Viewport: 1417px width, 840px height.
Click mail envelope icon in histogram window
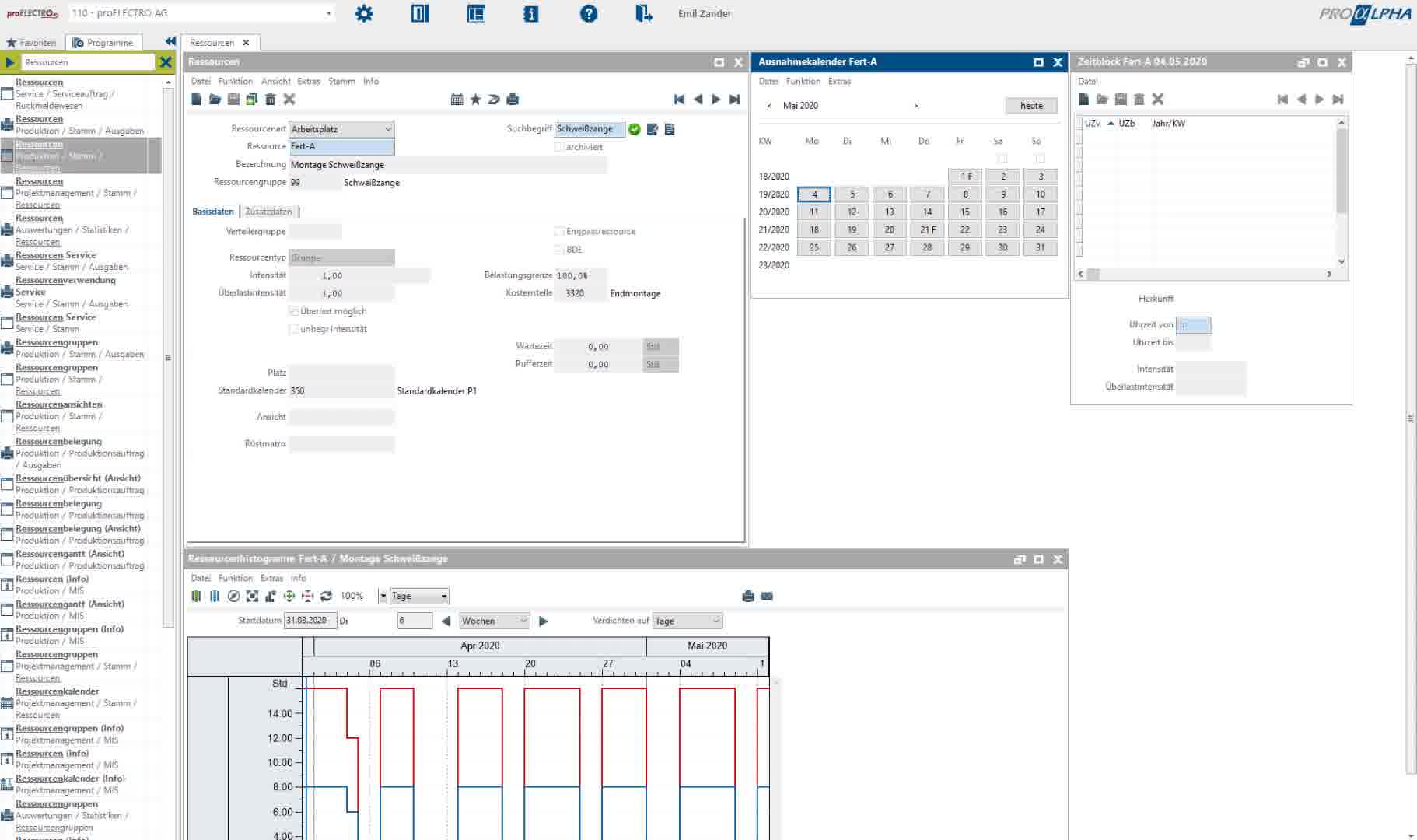pos(767,596)
